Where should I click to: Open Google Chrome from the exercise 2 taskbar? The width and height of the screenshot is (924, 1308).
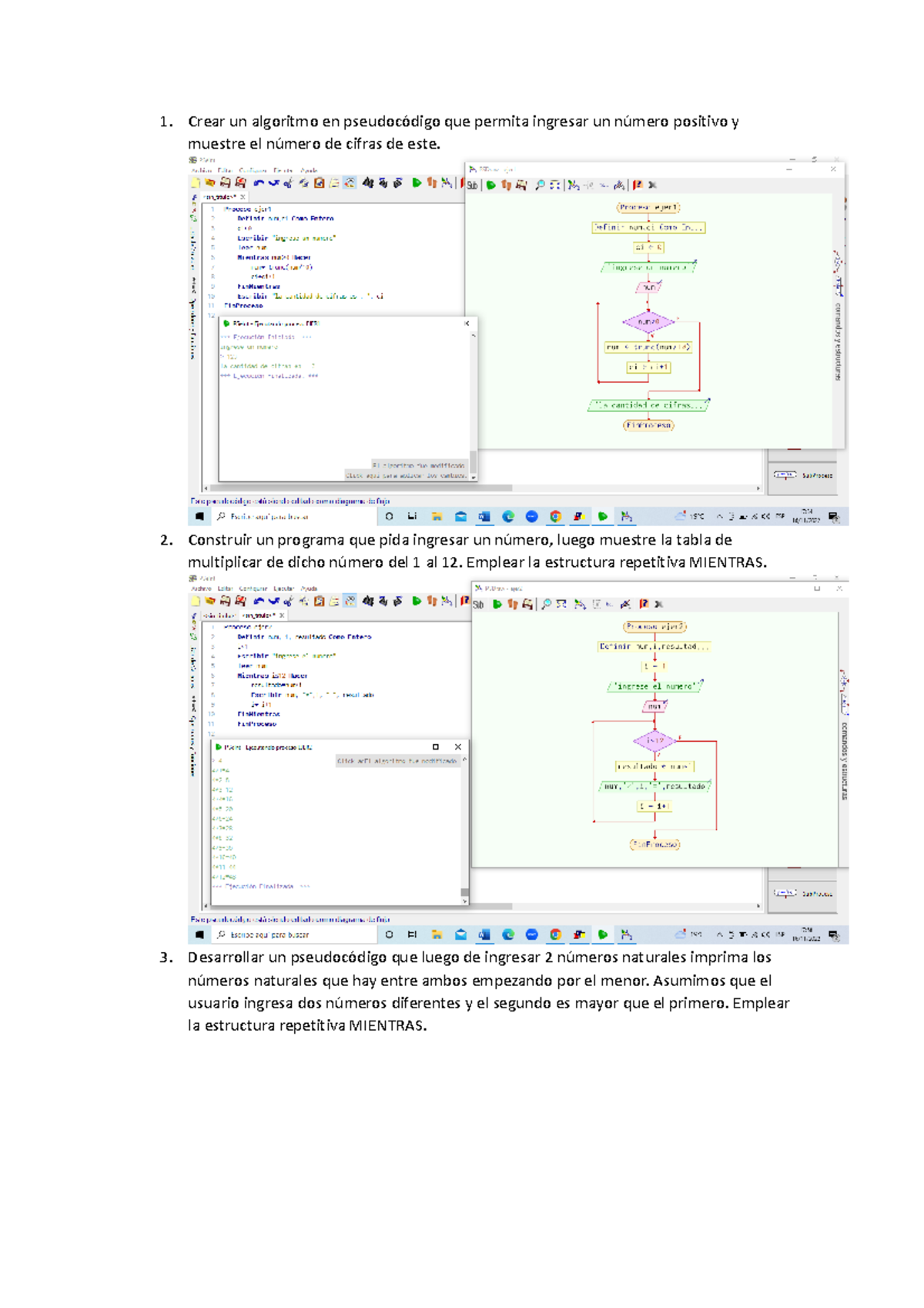click(555, 935)
